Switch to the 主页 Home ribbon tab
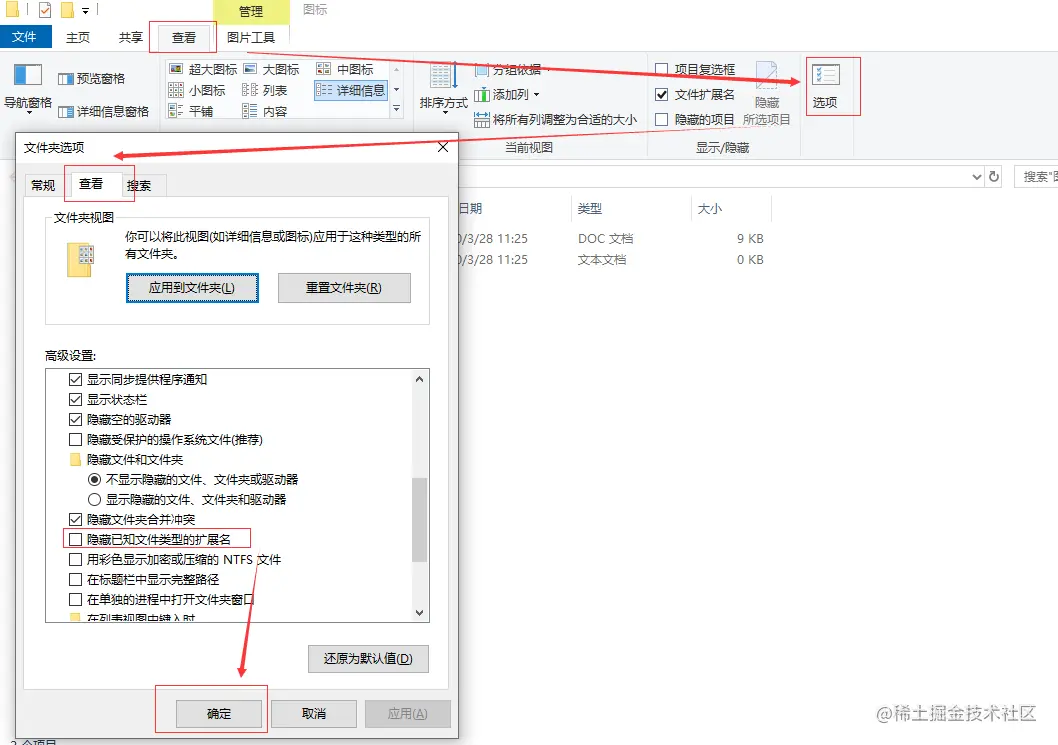Screen dimensions: 1058x745 point(78,37)
